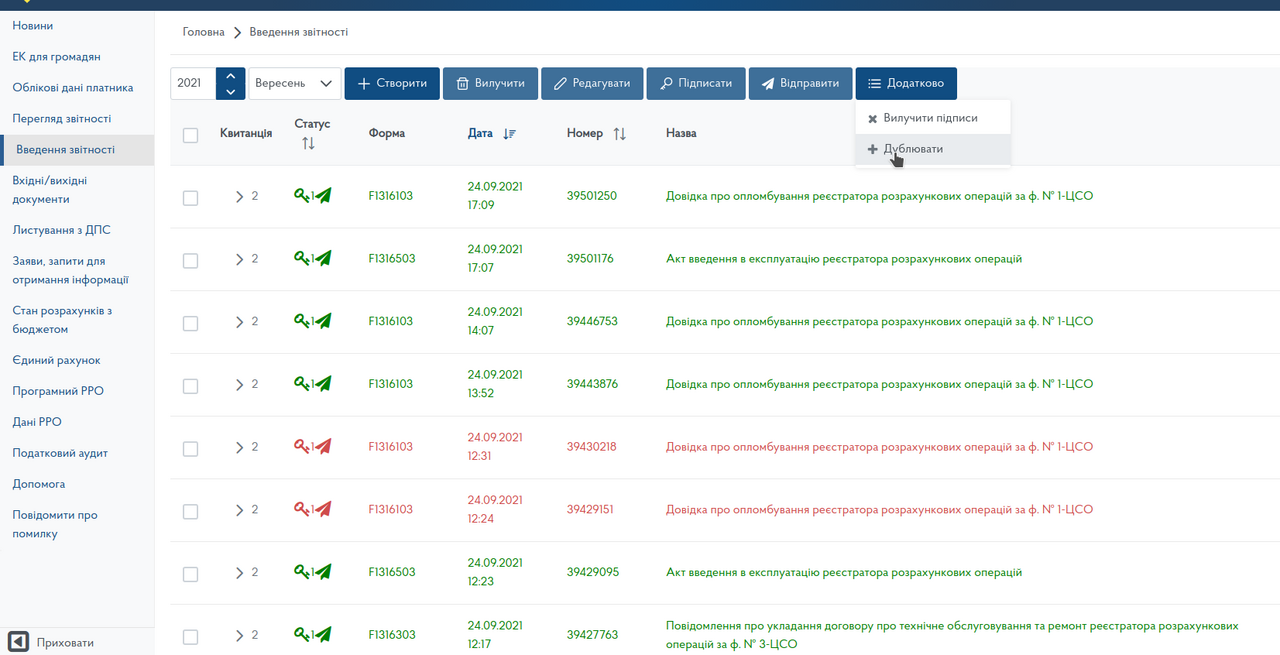Image resolution: width=1280 pixels, height=655 pixels.
Task: Click green status icon for report 39501250
Action: (x=312, y=196)
